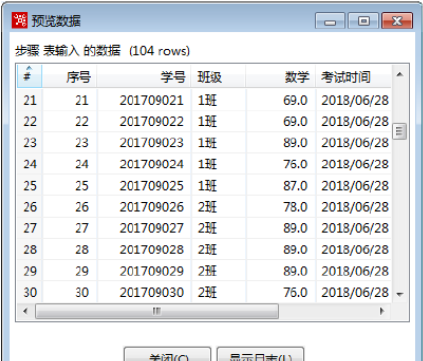The image size is (423, 361).
Task: Click the vertical scrollbar up arrow
Action: point(400,74)
